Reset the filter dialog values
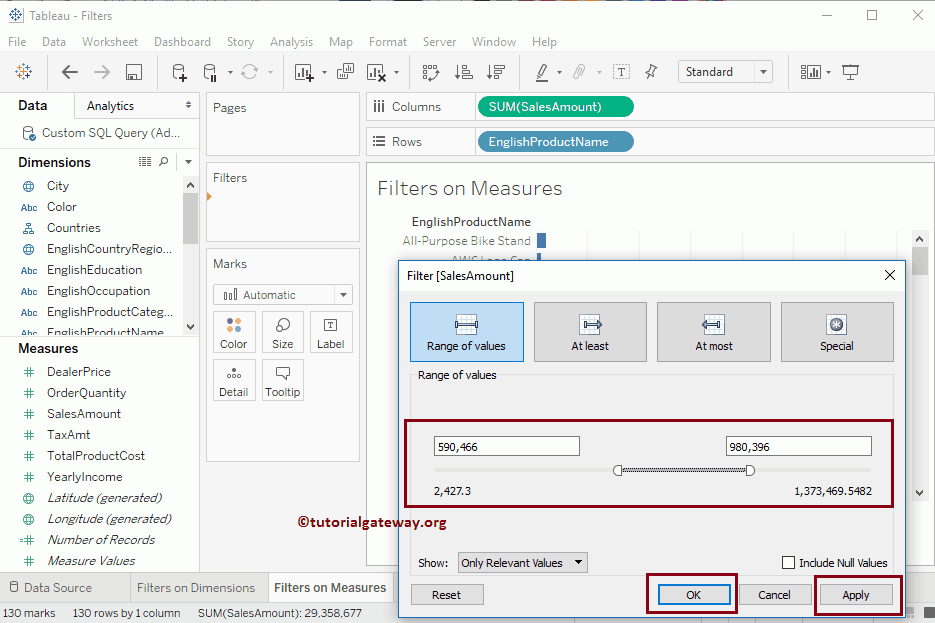The width and height of the screenshot is (935, 623). tap(446, 594)
